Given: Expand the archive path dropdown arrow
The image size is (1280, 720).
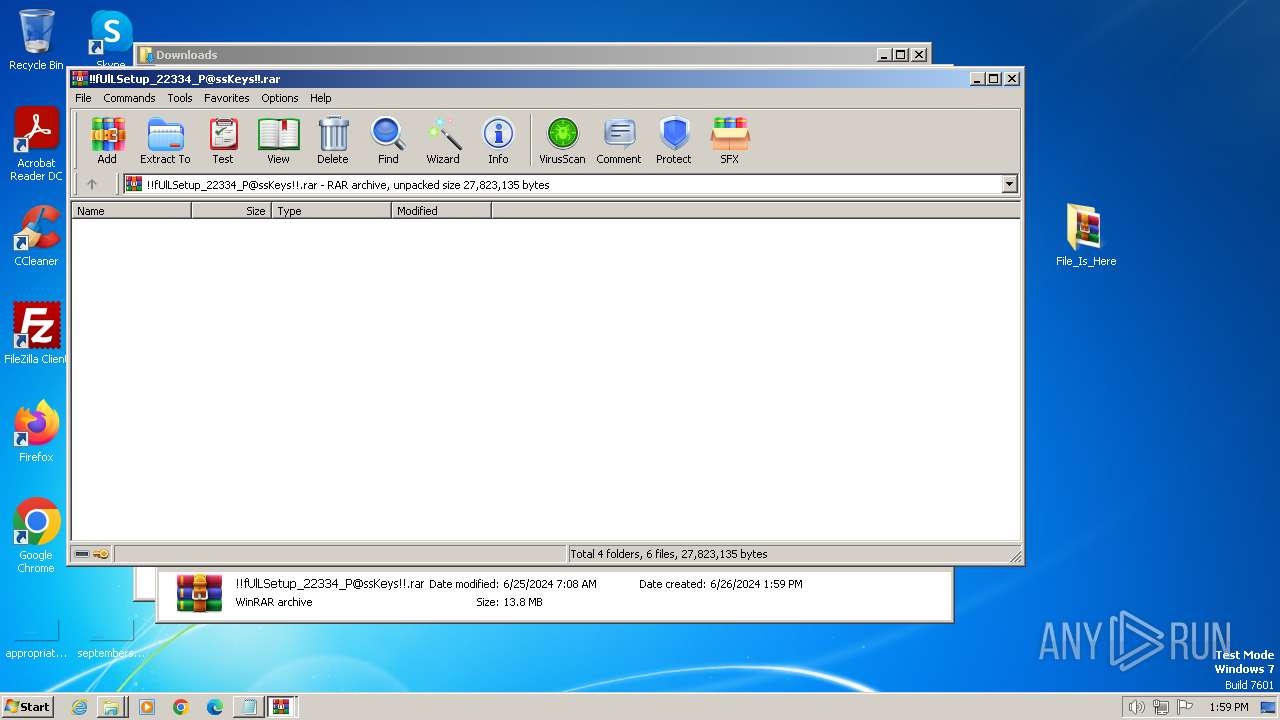Looking at the screenshot, I should tap(1009, 184).
